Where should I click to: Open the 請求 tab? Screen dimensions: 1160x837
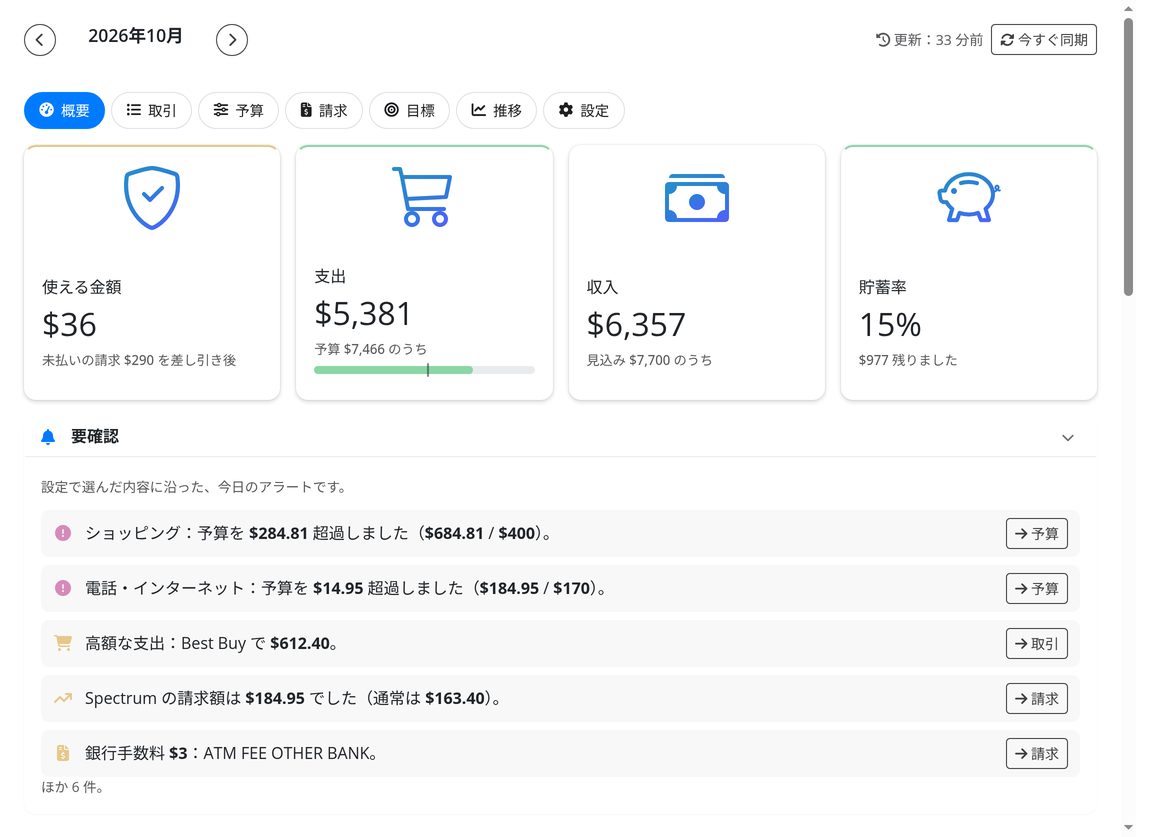[324, 110]
